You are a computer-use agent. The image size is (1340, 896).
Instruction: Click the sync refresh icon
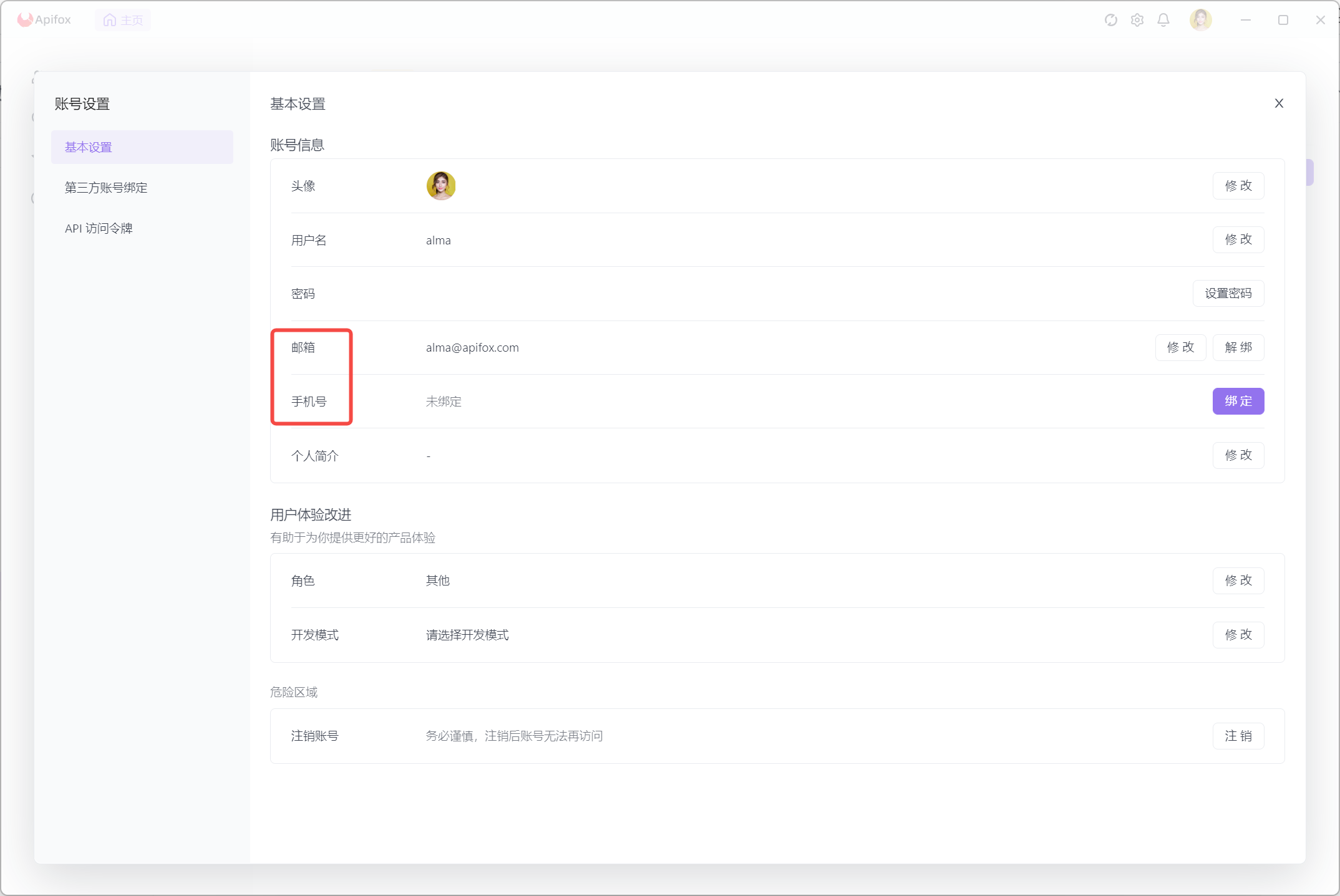point(1110,20)
